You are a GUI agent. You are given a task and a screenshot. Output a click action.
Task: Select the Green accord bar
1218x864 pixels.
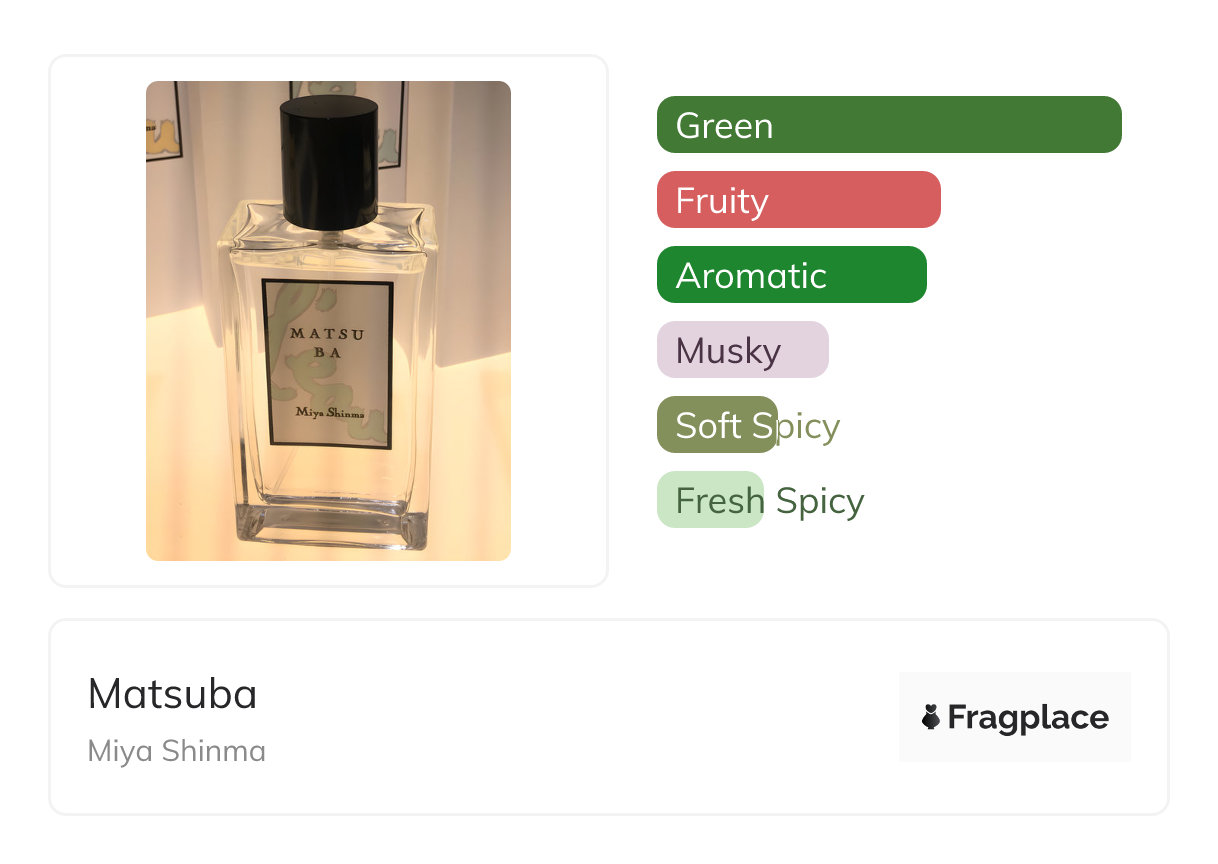pos(889,125)
